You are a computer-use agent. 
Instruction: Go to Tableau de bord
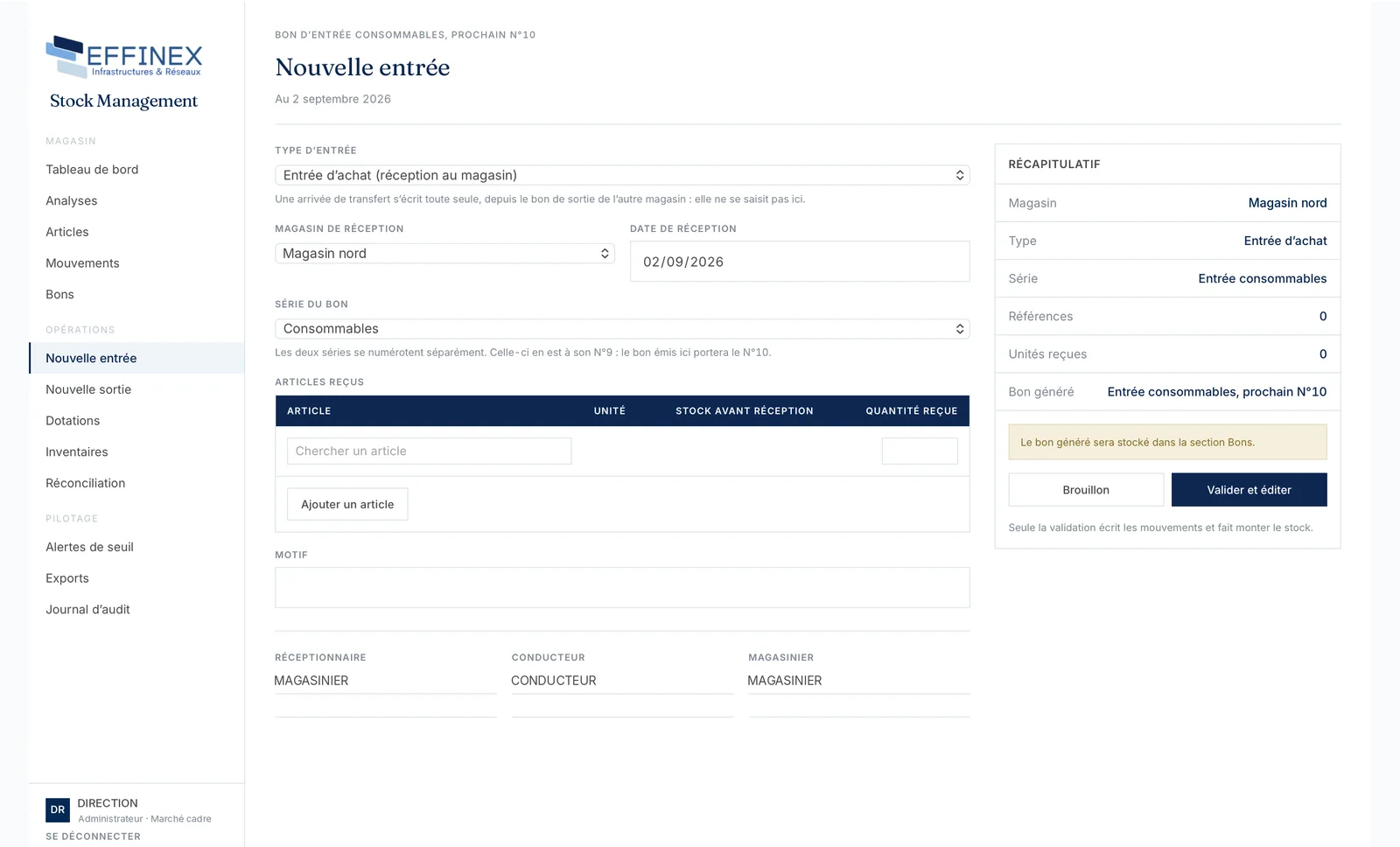(92, 170)
